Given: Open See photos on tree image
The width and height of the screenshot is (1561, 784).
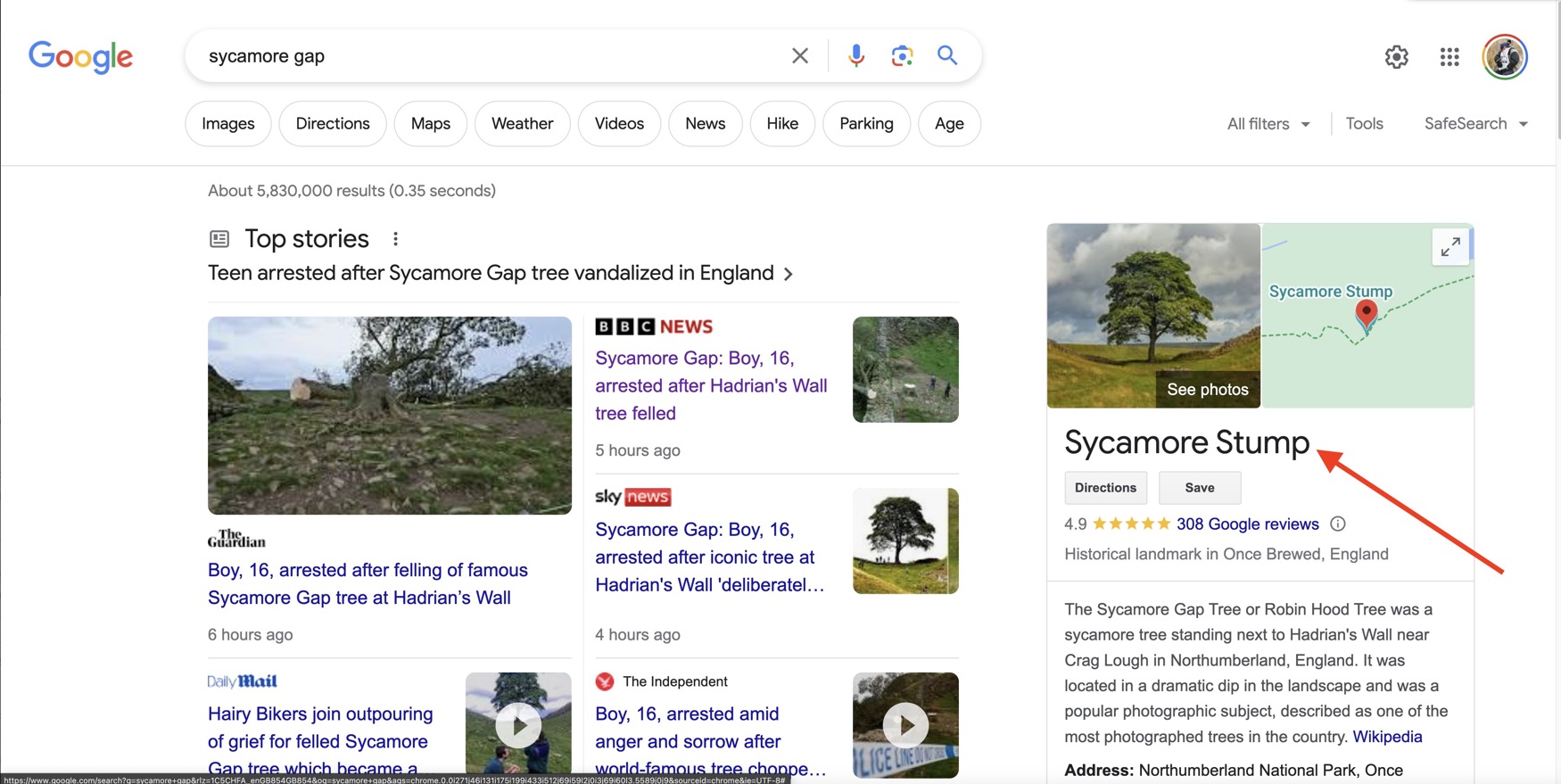Looking at the screenshot, I should (x=1208, y=390).
